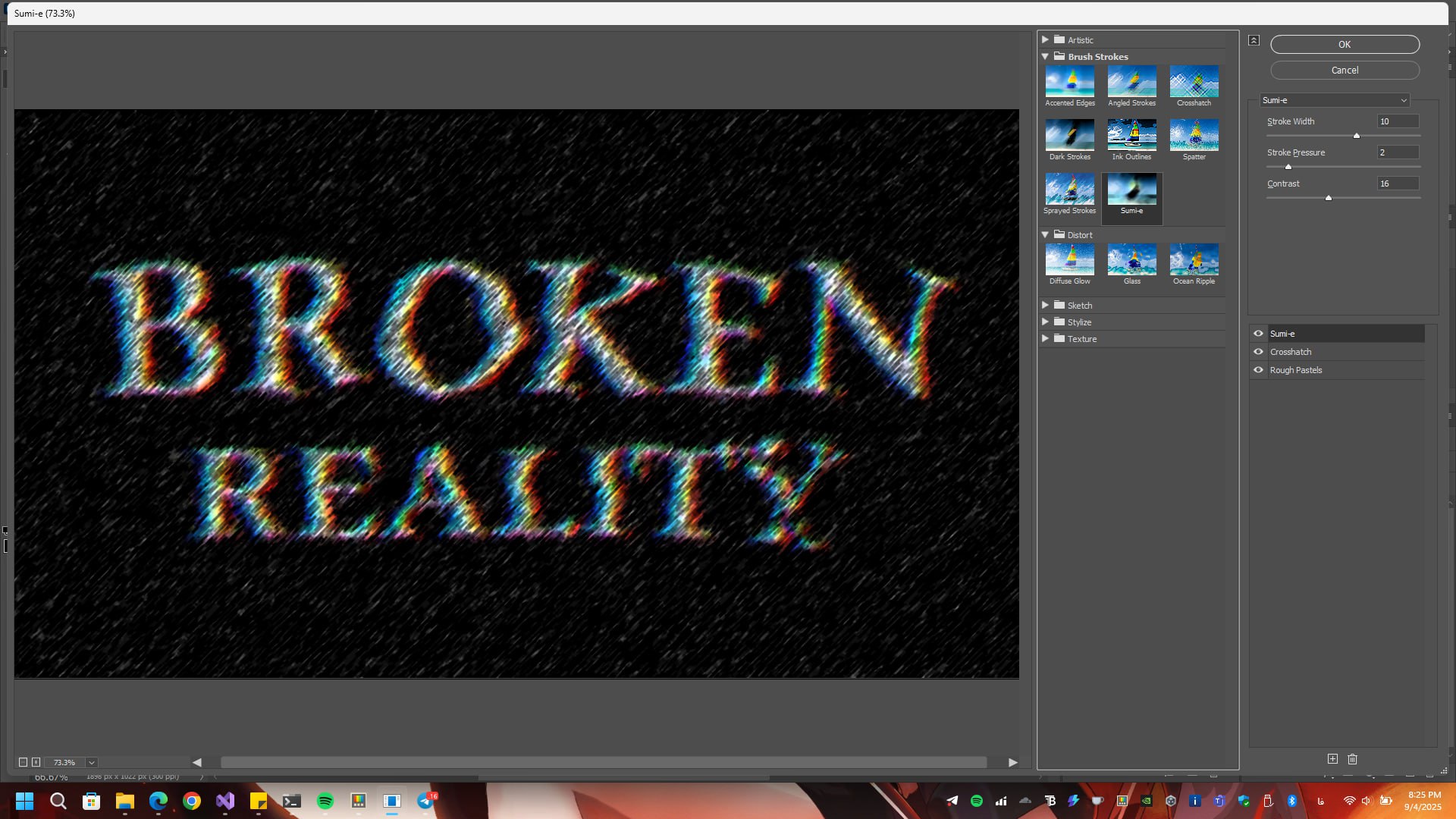Expand the Texture filter folder
Image resolution: width=1456 pixels, height=819 pixels.
point(1045,338)
